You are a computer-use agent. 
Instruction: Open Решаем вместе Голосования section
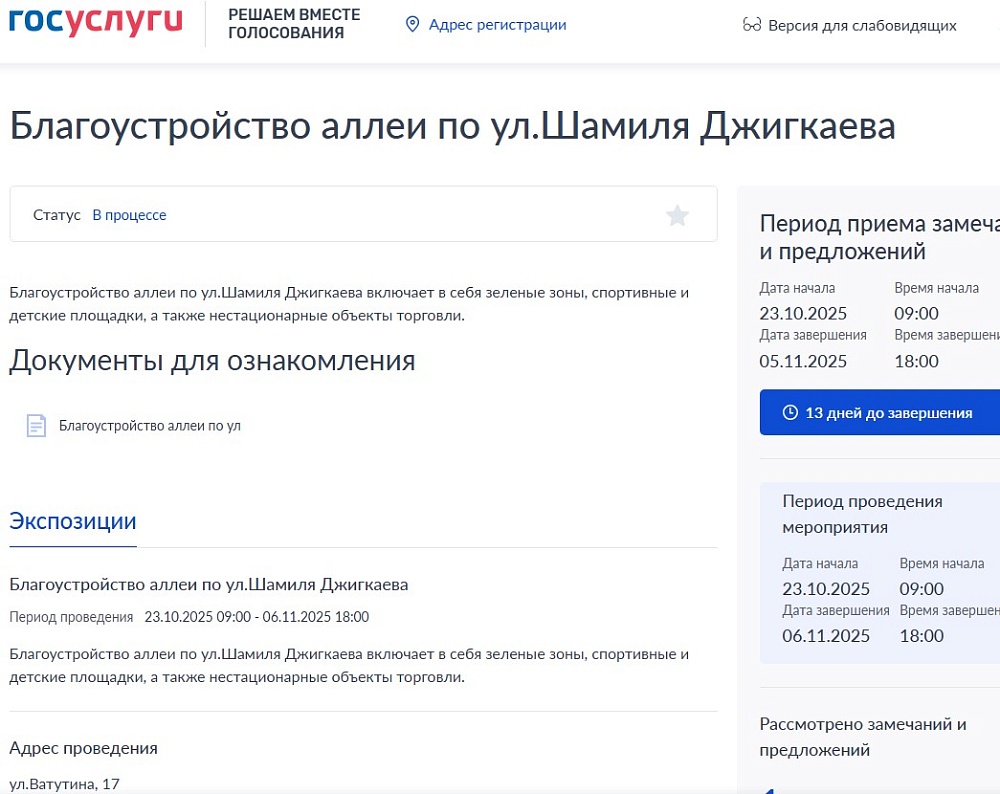pos(294,24)
